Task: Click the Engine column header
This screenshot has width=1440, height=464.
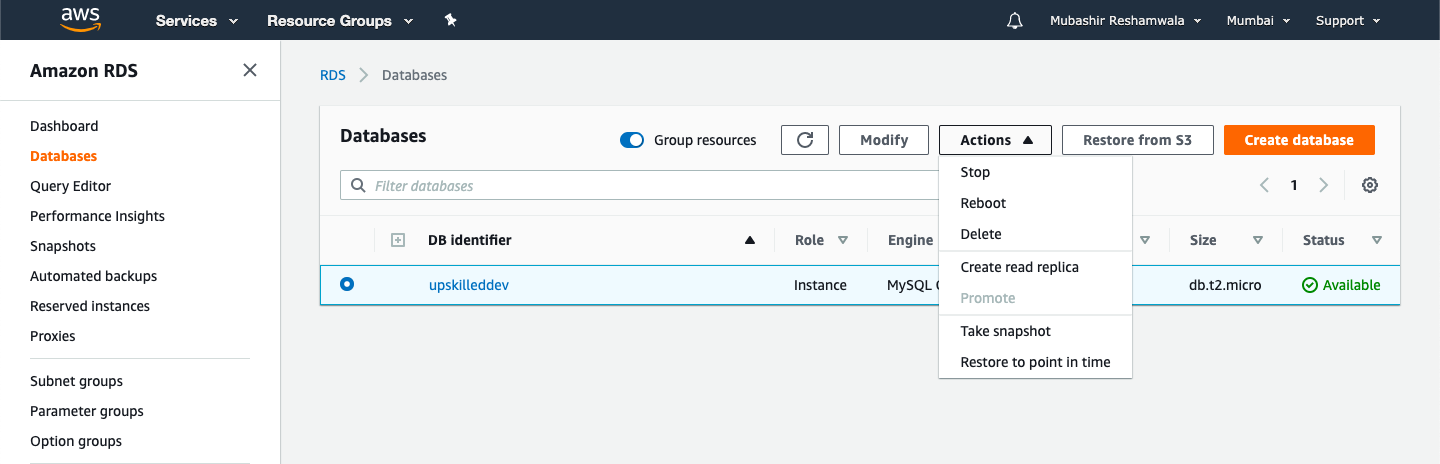Action: pyautogui.click(x=910, y=240)
